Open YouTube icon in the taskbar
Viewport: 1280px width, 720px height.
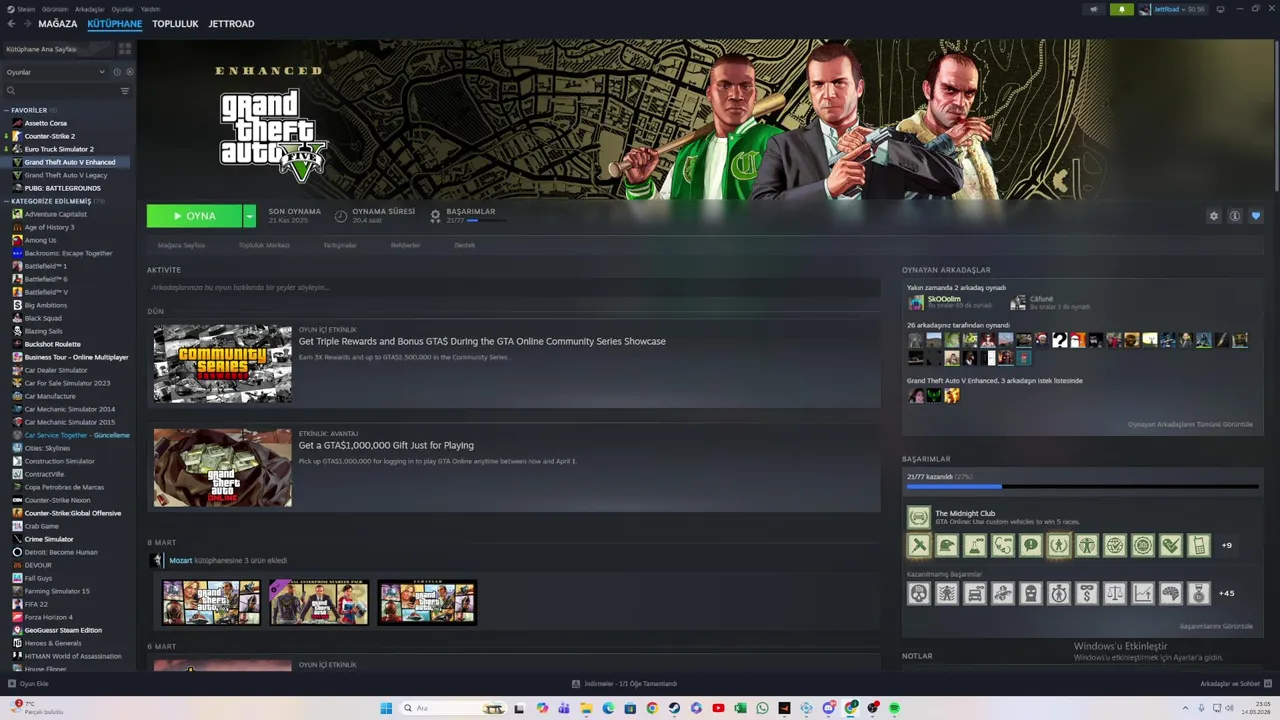coord(718,708)
